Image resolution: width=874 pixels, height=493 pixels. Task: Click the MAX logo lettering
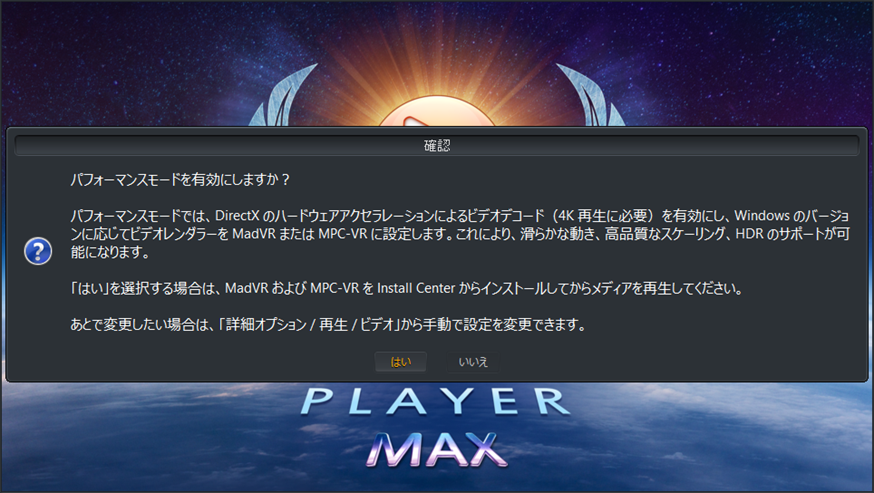(436, 450)
